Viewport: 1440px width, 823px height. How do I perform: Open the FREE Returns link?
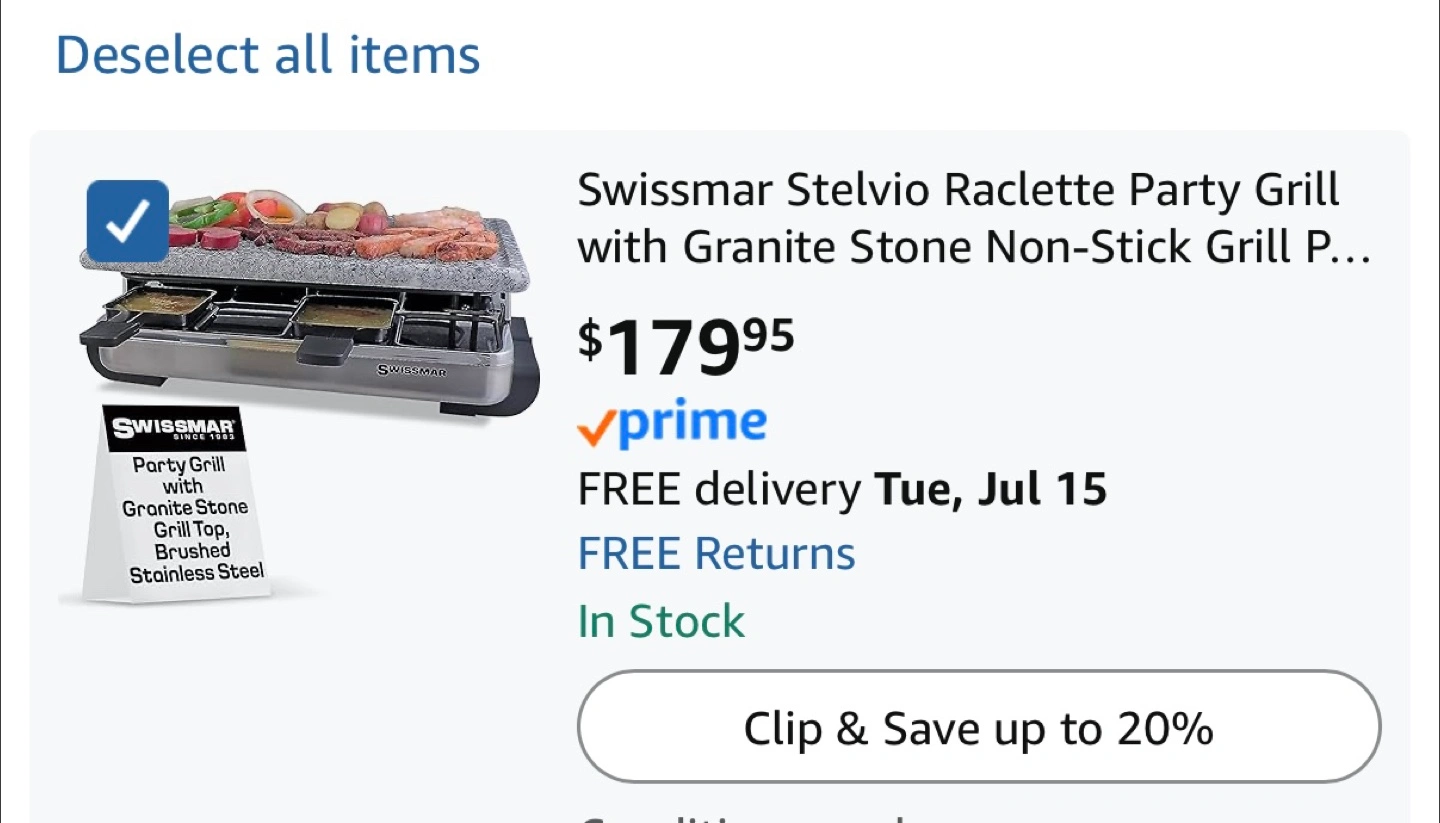[717, 553]
